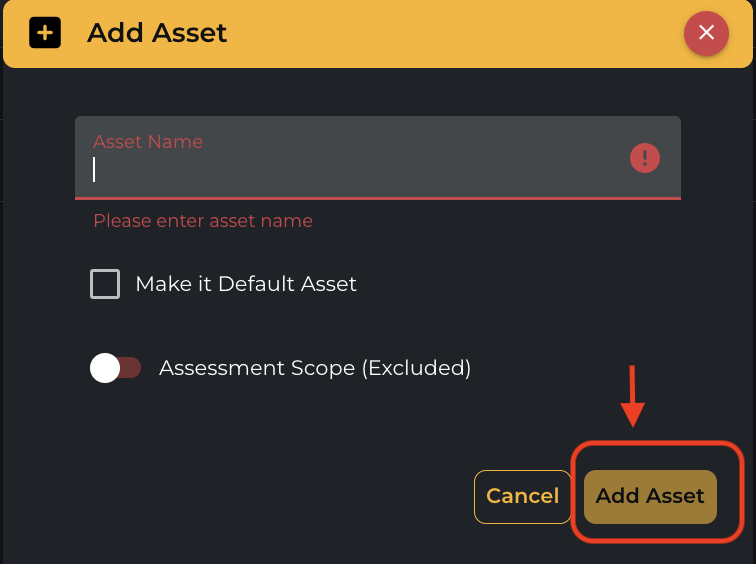This screenshot has height=564, width=756.
Task: Click the text cursor in the name field
Action: click(94, 169)
